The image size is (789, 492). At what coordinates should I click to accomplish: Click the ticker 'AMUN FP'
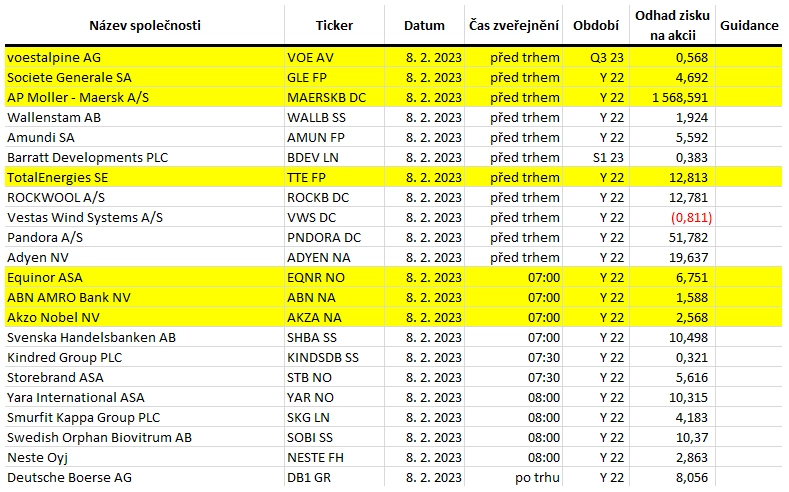(x=315, y=138)
